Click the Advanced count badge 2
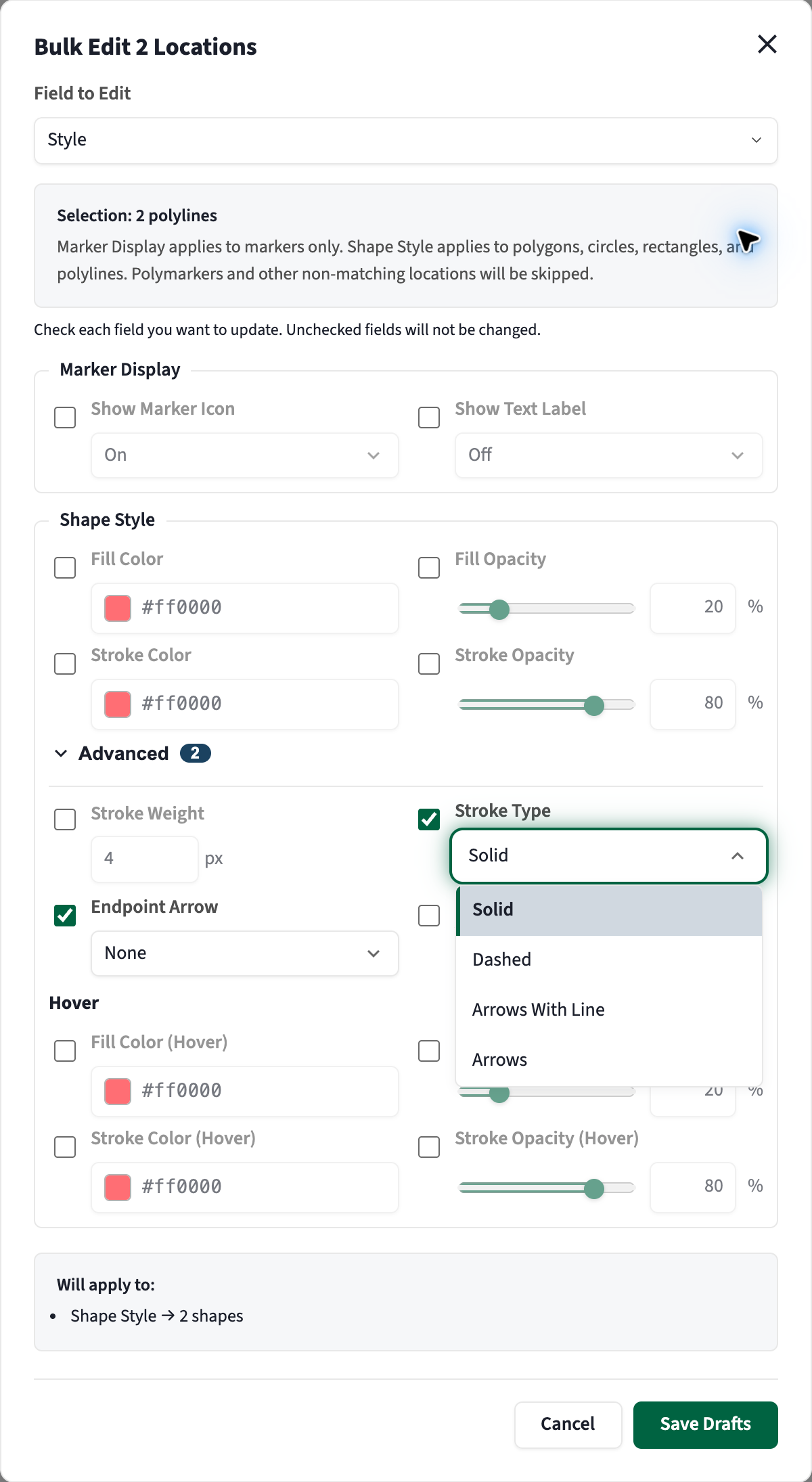The image size is (812, 1482). 195,753
